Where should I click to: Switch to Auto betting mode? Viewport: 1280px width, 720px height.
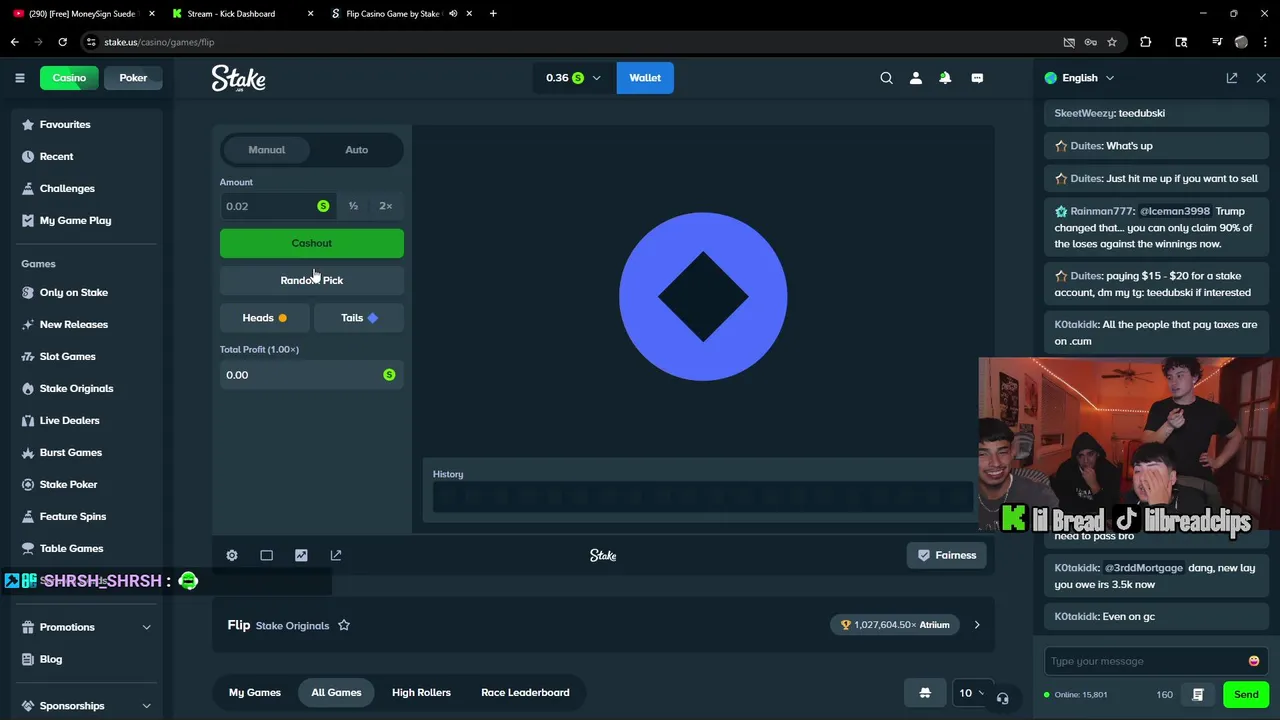(356, 150)
